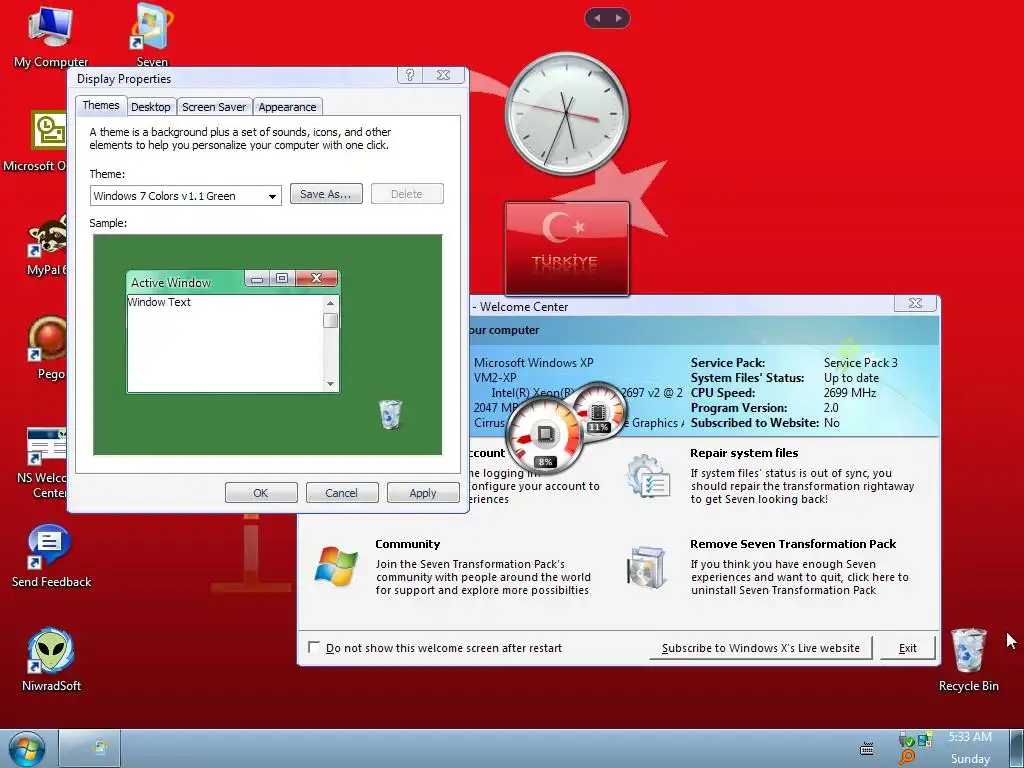Click the memory meter gadget dial

(598, 411)
